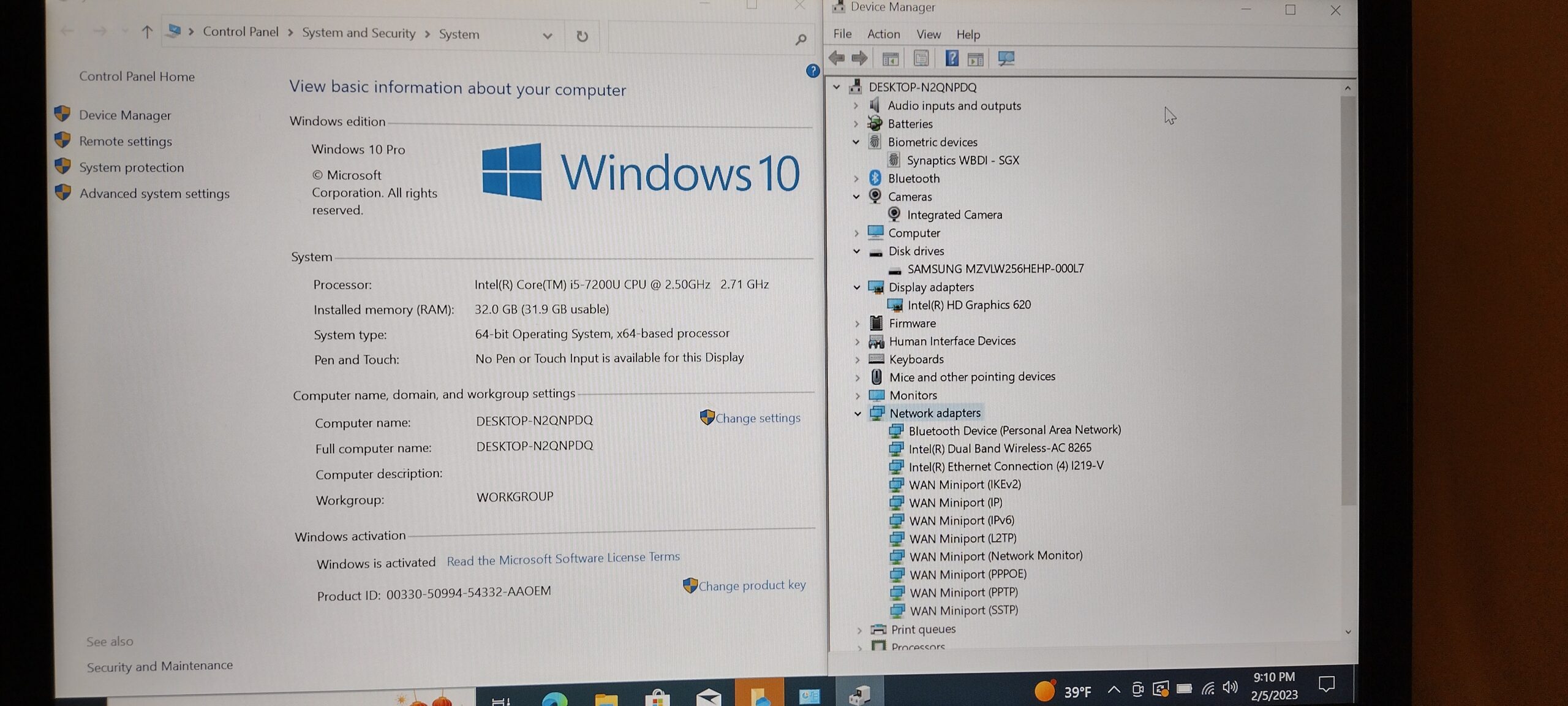The height and width of the screenshot is (706, 1568).
Task: Open Device Manager link in left sidebar
Action: (x=125, y=115)
